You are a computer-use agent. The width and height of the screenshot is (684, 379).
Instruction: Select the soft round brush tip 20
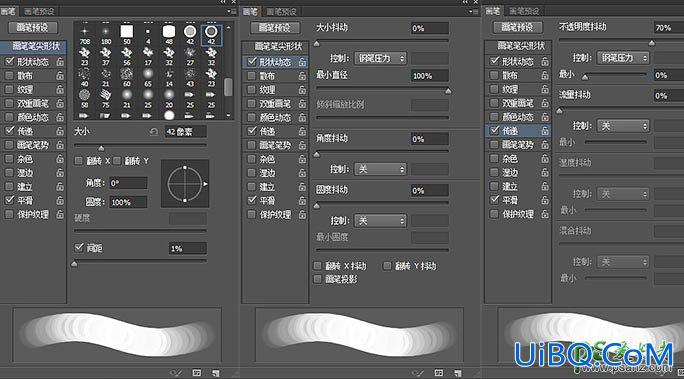pos(169,98)
